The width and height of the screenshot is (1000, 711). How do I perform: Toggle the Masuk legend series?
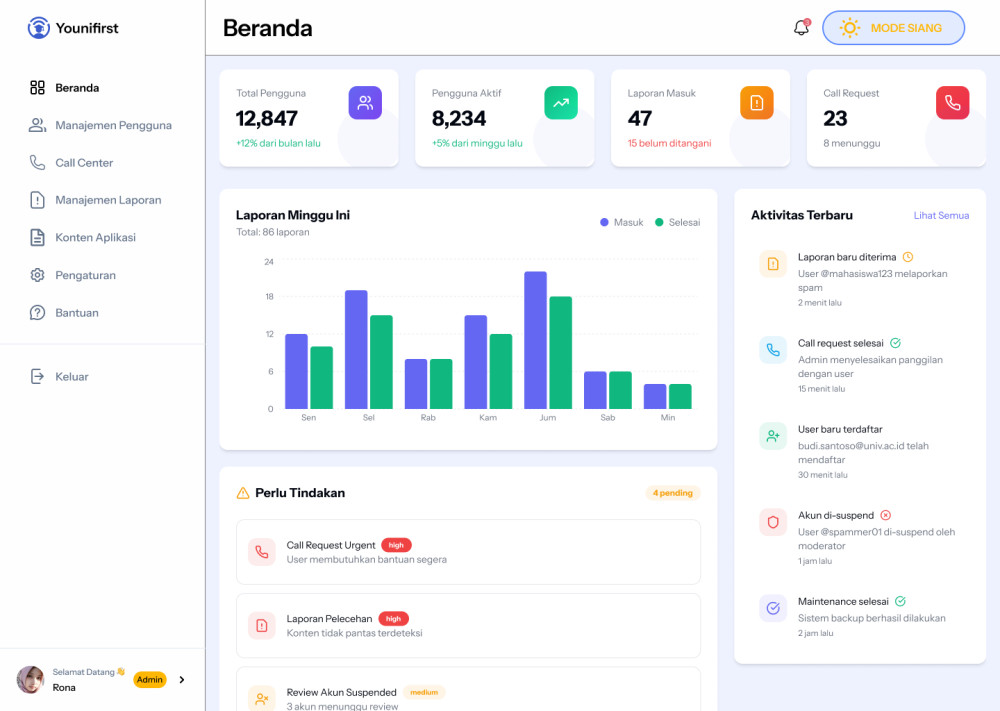[x=622, y=222]
